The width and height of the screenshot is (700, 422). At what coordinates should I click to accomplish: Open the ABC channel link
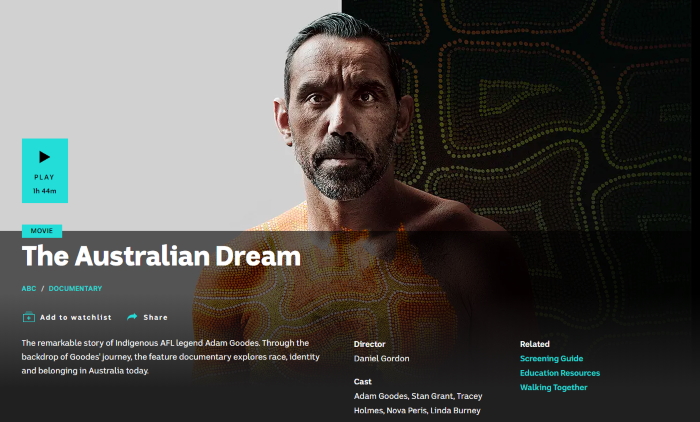click(x=29, y=288)
